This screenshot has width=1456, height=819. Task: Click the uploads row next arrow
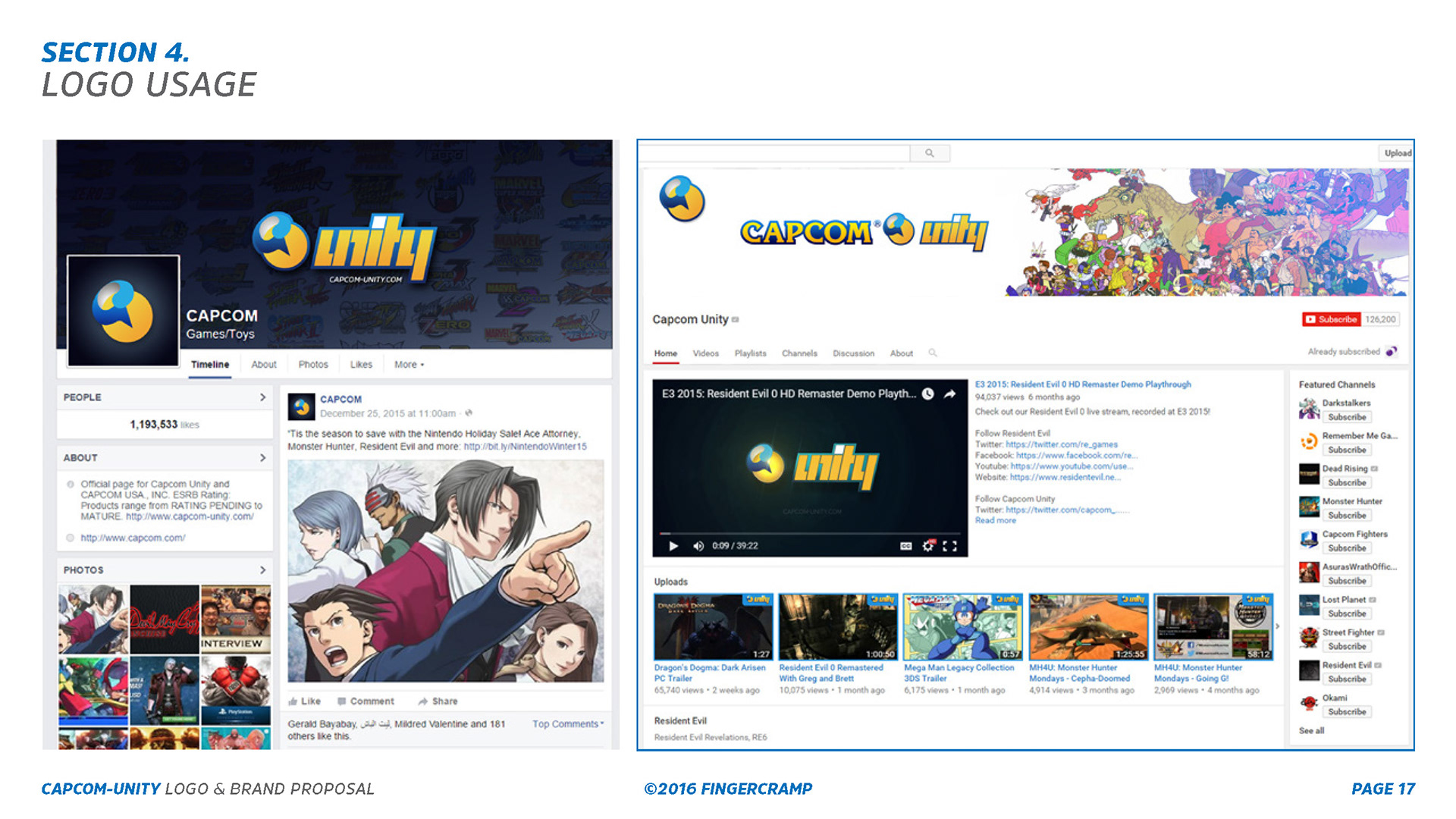(1278, 626)
